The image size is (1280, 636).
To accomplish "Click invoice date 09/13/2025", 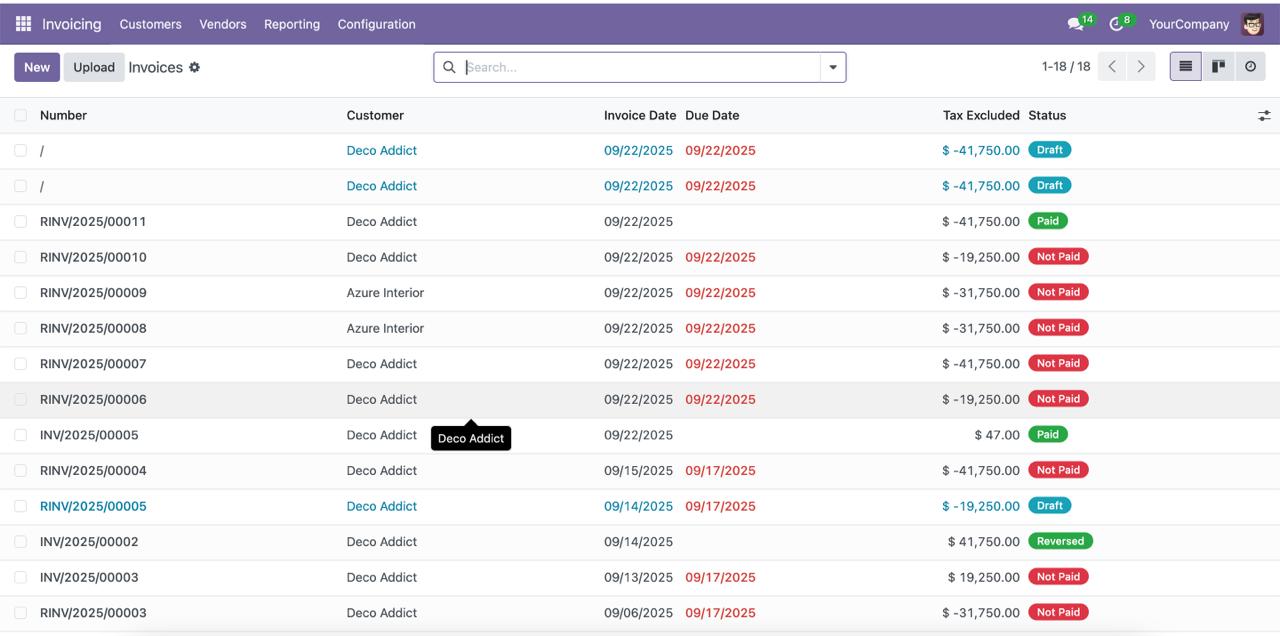I will (638, 578).
